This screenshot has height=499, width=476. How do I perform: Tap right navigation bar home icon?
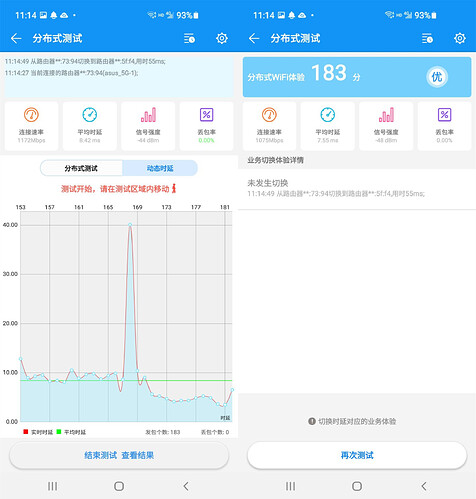357,486
